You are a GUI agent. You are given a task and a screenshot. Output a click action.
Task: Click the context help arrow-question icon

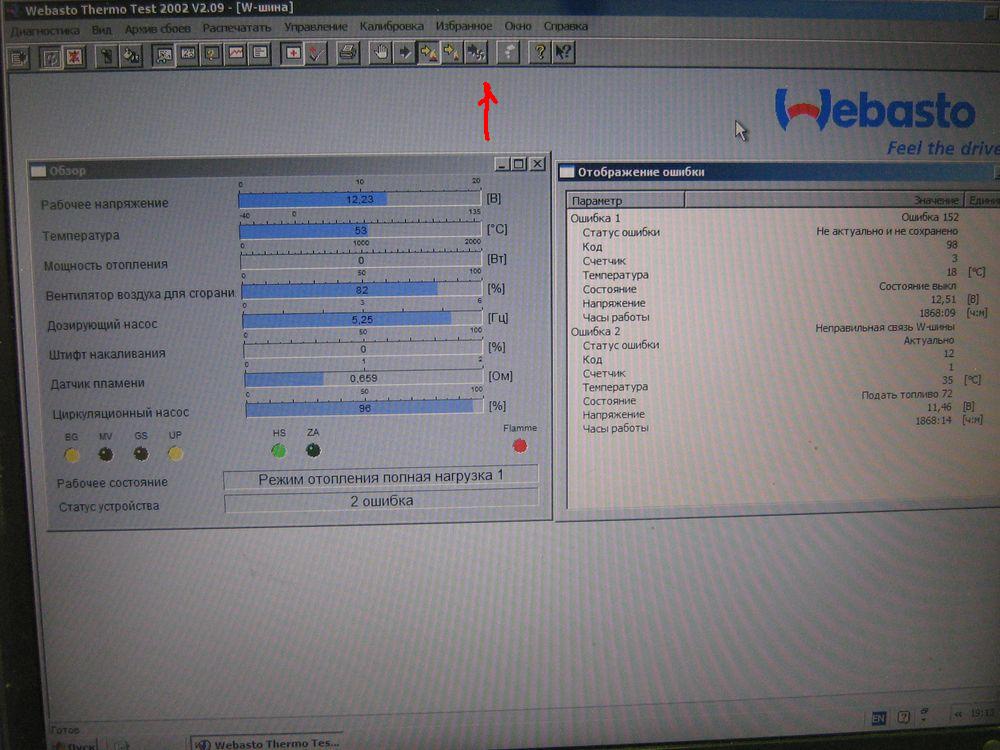point(563,53)
